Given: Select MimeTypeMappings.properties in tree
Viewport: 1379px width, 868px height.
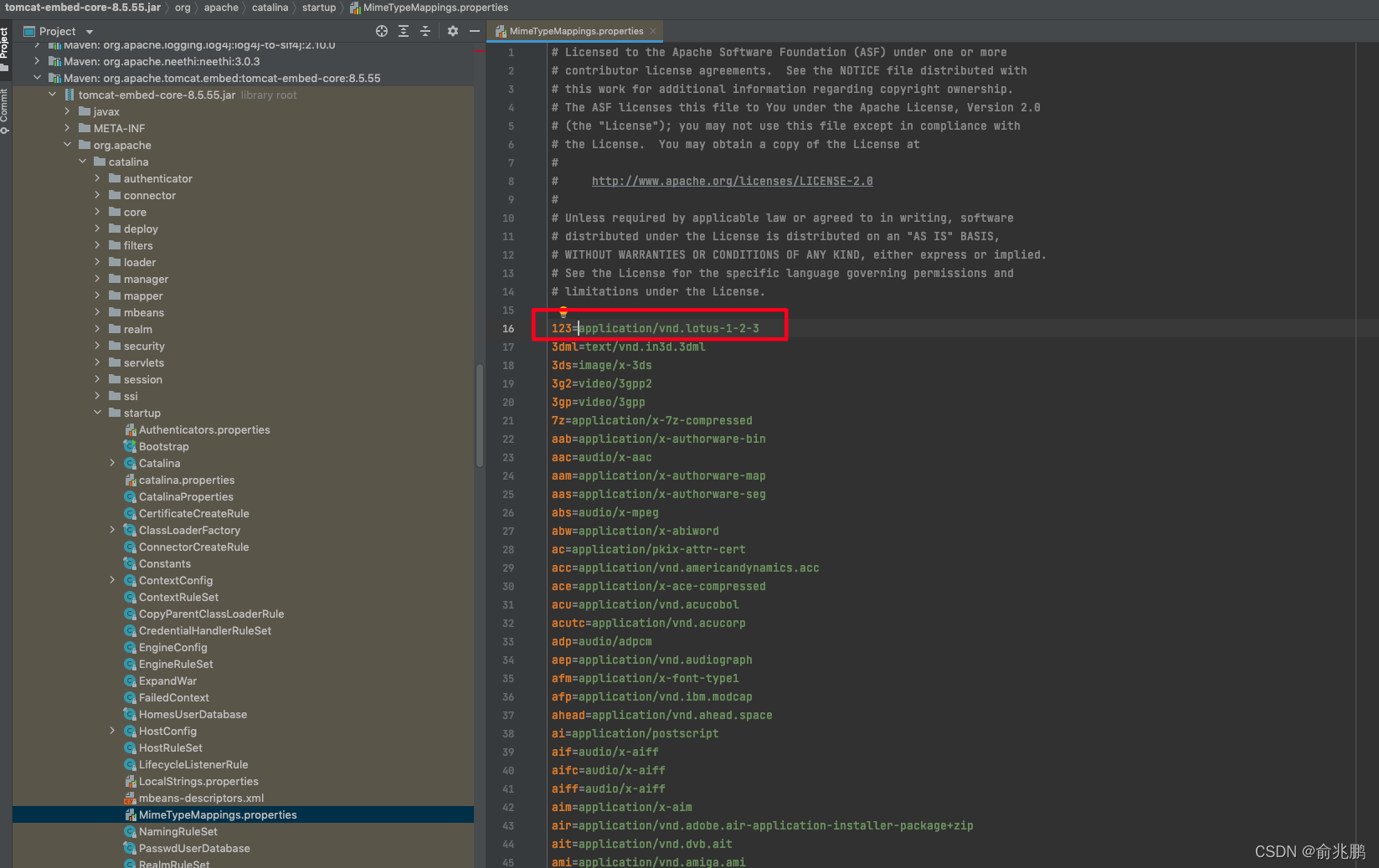Looking at the screenshot, I should (218, 814).
